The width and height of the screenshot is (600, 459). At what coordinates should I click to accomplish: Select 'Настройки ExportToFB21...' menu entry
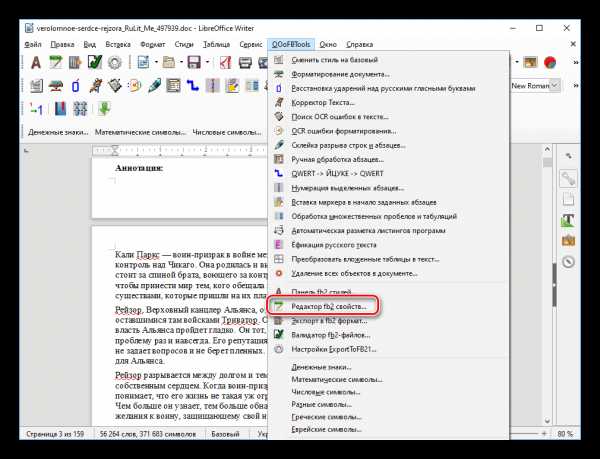pyautogui.click(x=388, y=349)
